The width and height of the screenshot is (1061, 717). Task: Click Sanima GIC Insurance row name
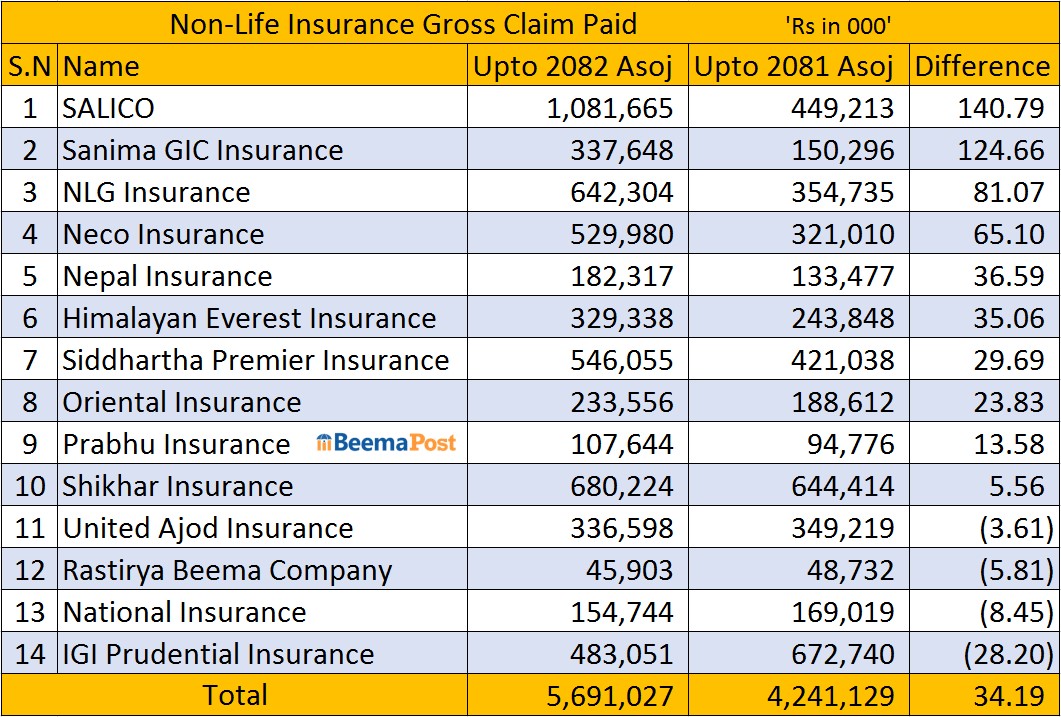[x=202, y=150]
